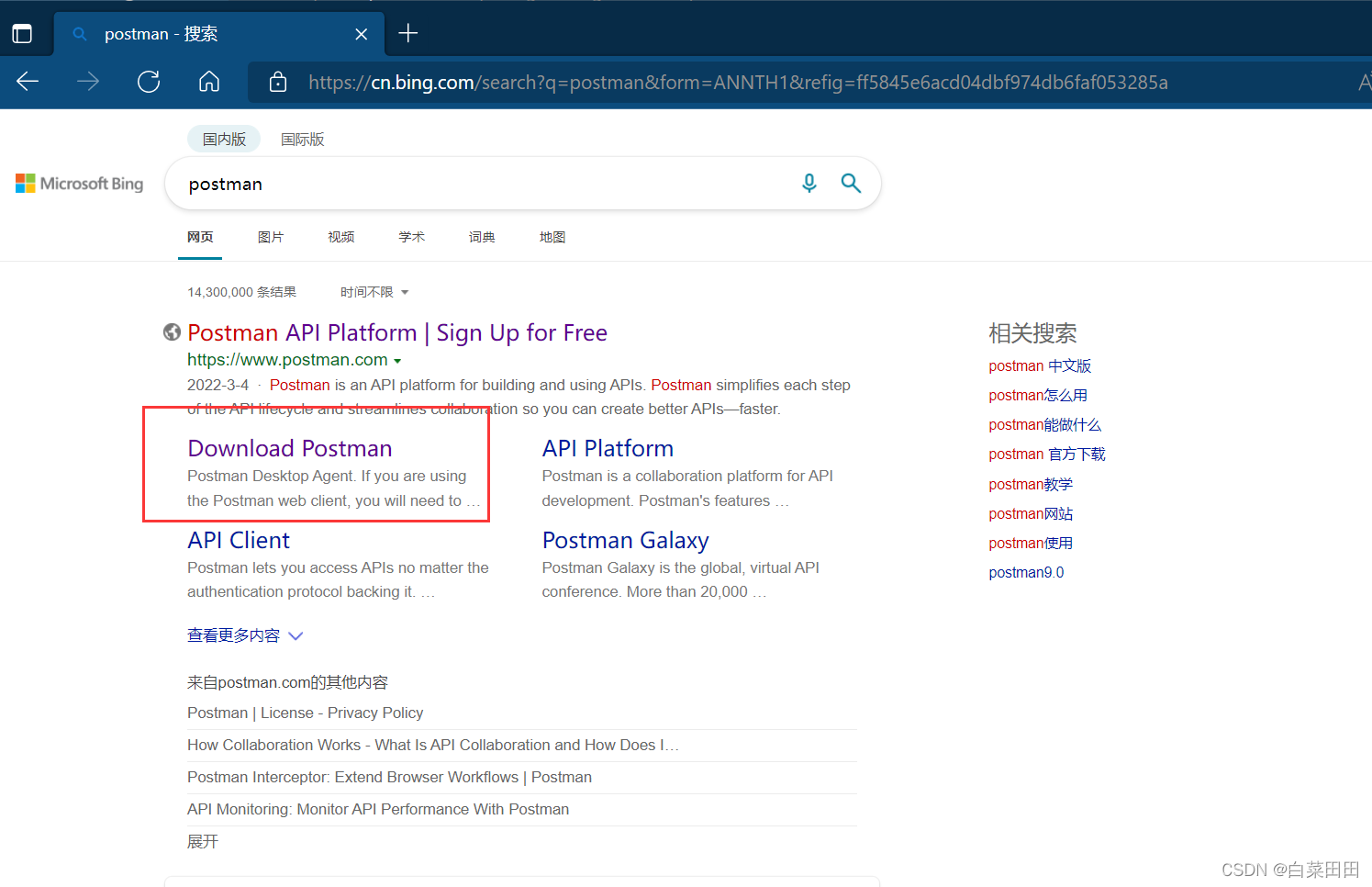The width and height of the screenshot is (1372, 887).
Task: Open the 时间不限 time filter
Action: pyautogui.click(x=374, y=292)
